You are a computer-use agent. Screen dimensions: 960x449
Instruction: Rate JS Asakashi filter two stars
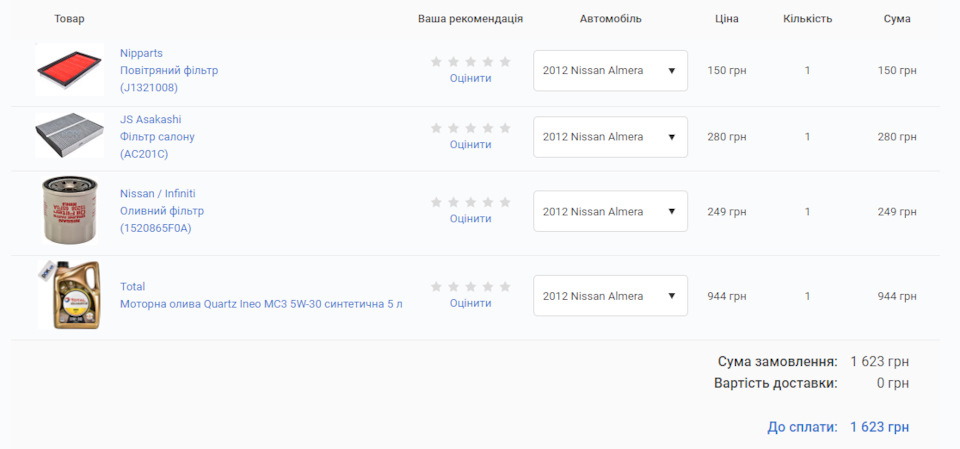click(x=453, y=128)
